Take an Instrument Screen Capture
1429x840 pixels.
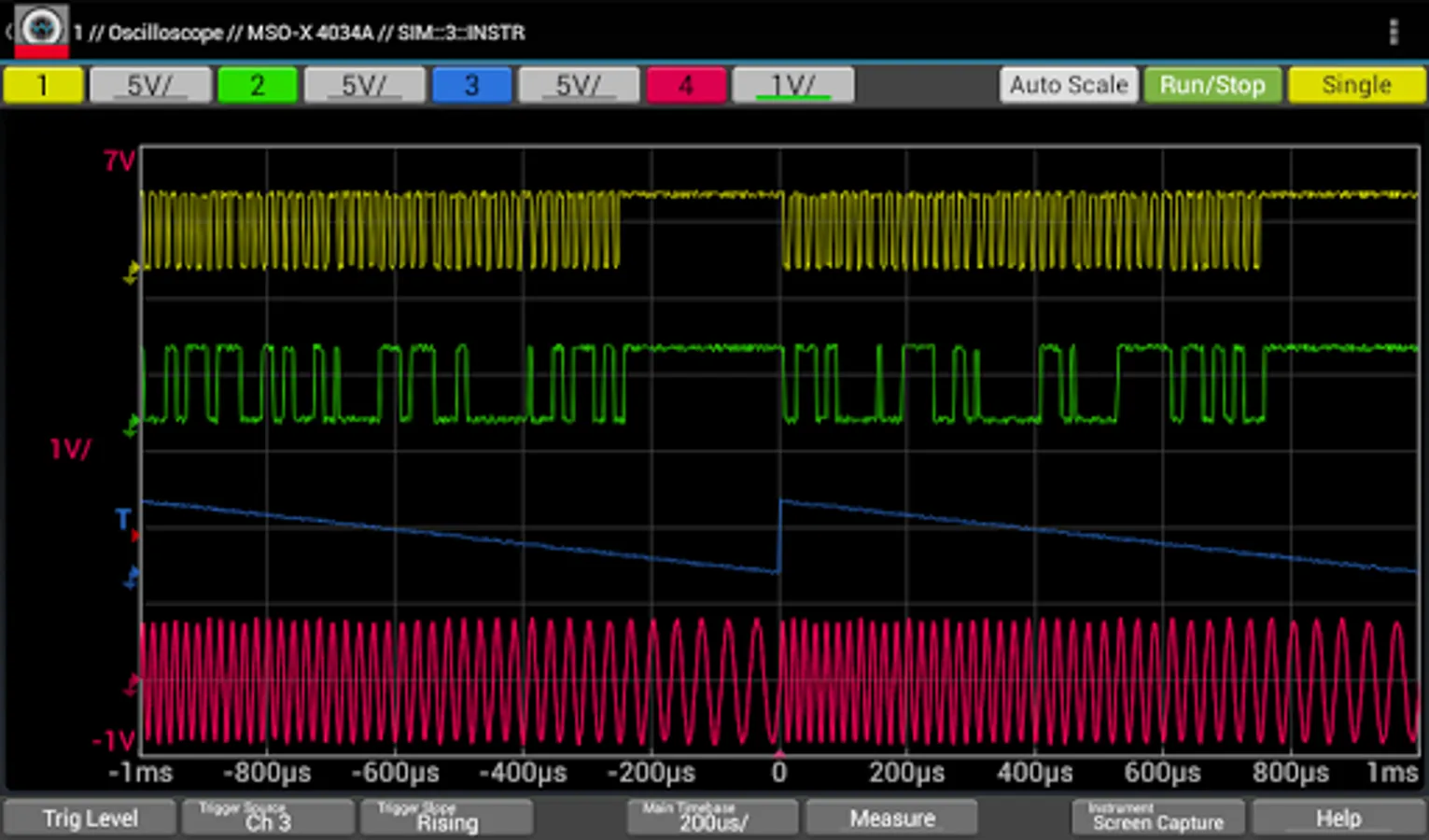[x=1157, y=819]
